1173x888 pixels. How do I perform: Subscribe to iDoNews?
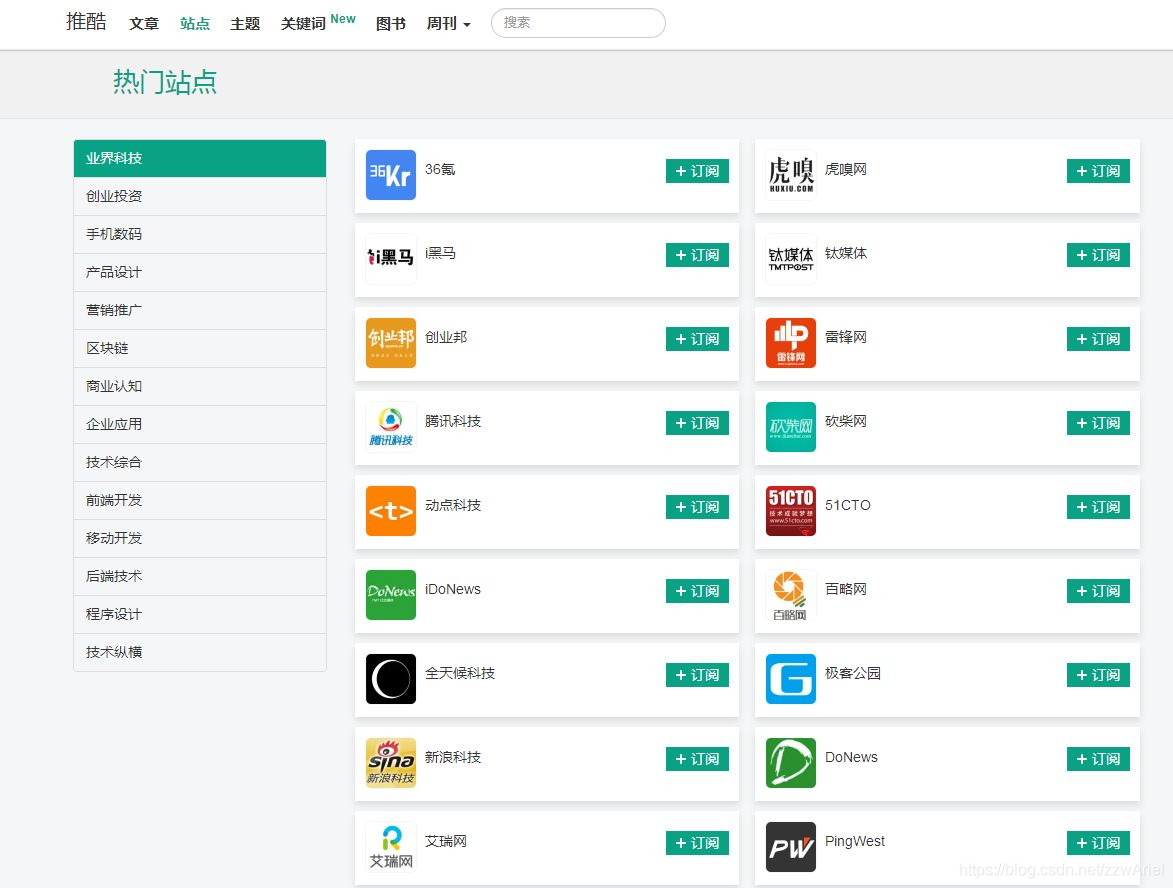tap(697, 591)
